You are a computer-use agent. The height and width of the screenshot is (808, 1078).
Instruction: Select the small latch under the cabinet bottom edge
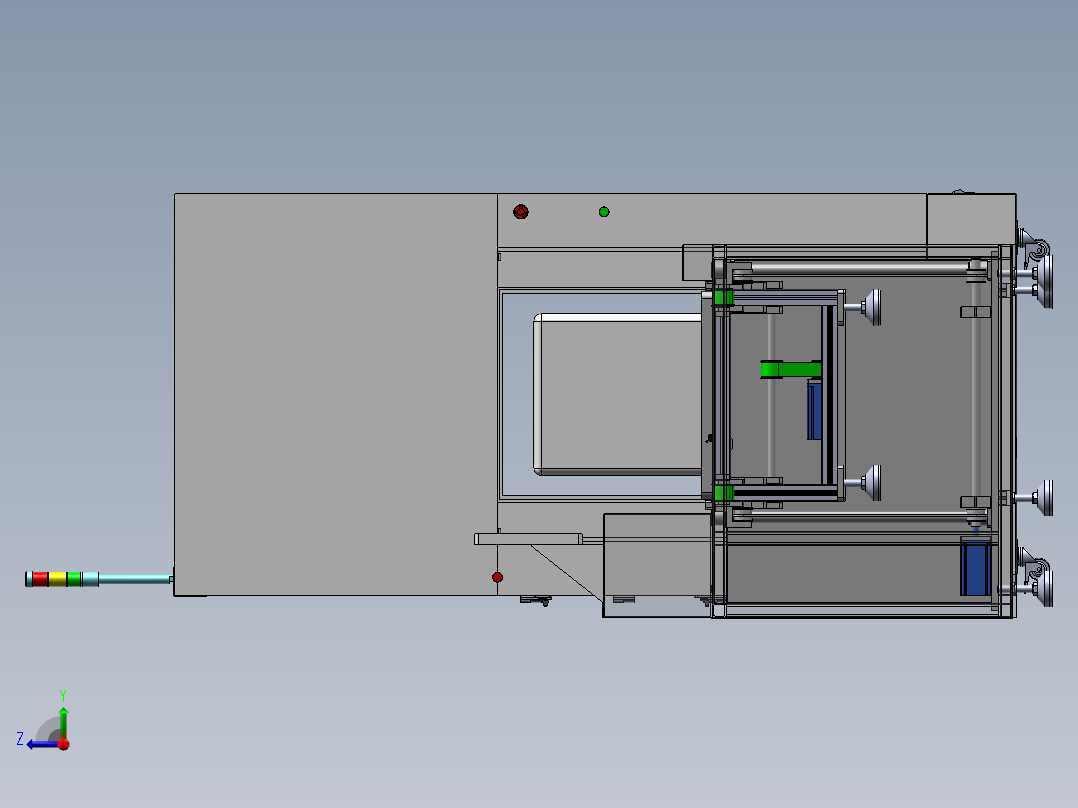click(536, 600)
